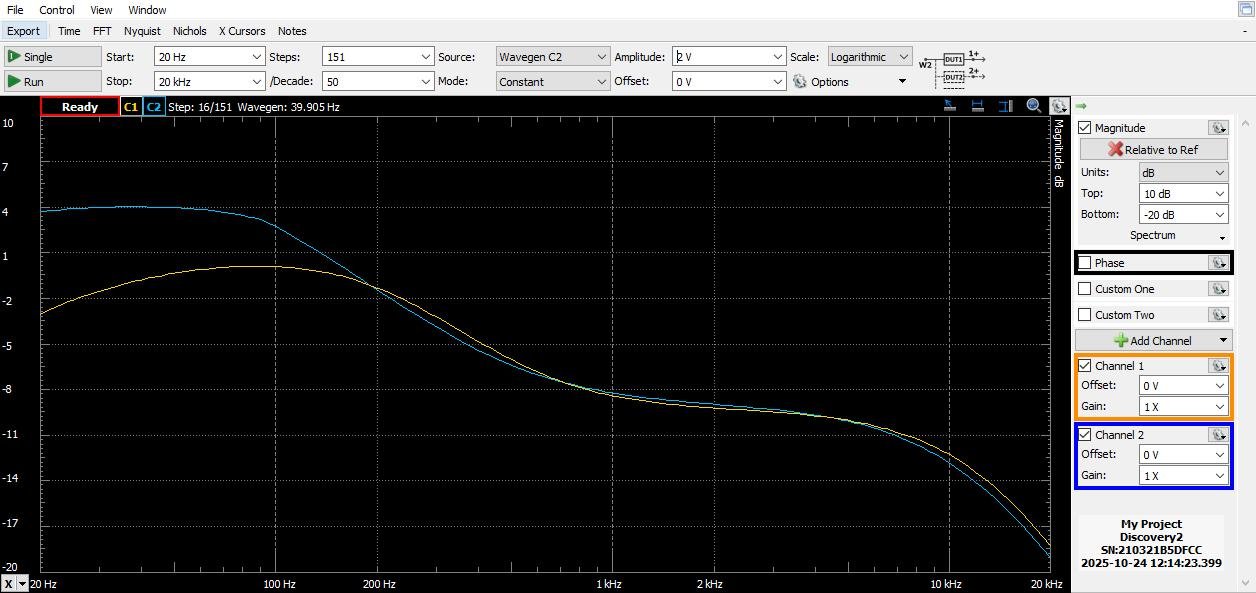Open the Control menu
Image resolution: width=1256 pixels, height=593 pixels.
click(x=57, y=10)
